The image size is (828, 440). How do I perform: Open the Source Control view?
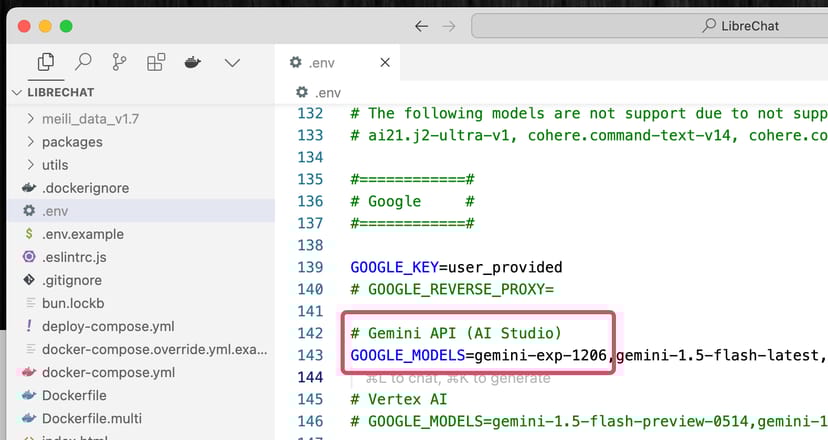point(120,62)
